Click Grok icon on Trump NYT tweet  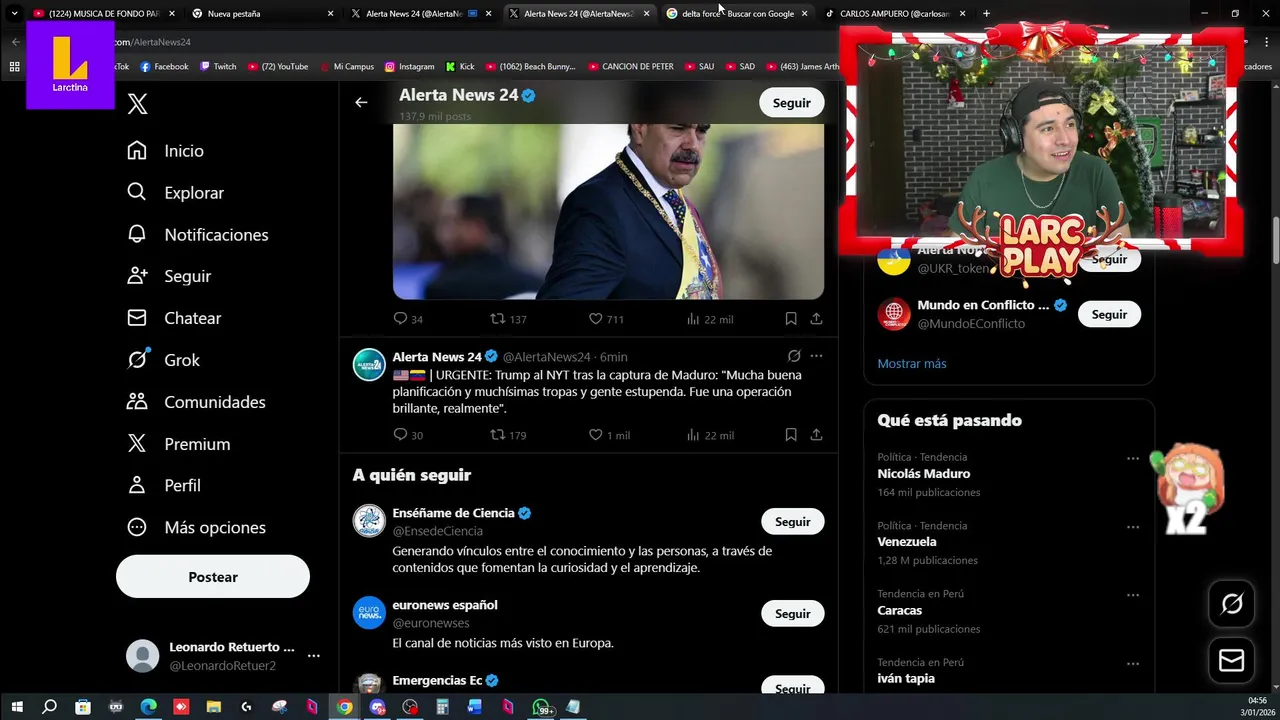pos(794,356)
